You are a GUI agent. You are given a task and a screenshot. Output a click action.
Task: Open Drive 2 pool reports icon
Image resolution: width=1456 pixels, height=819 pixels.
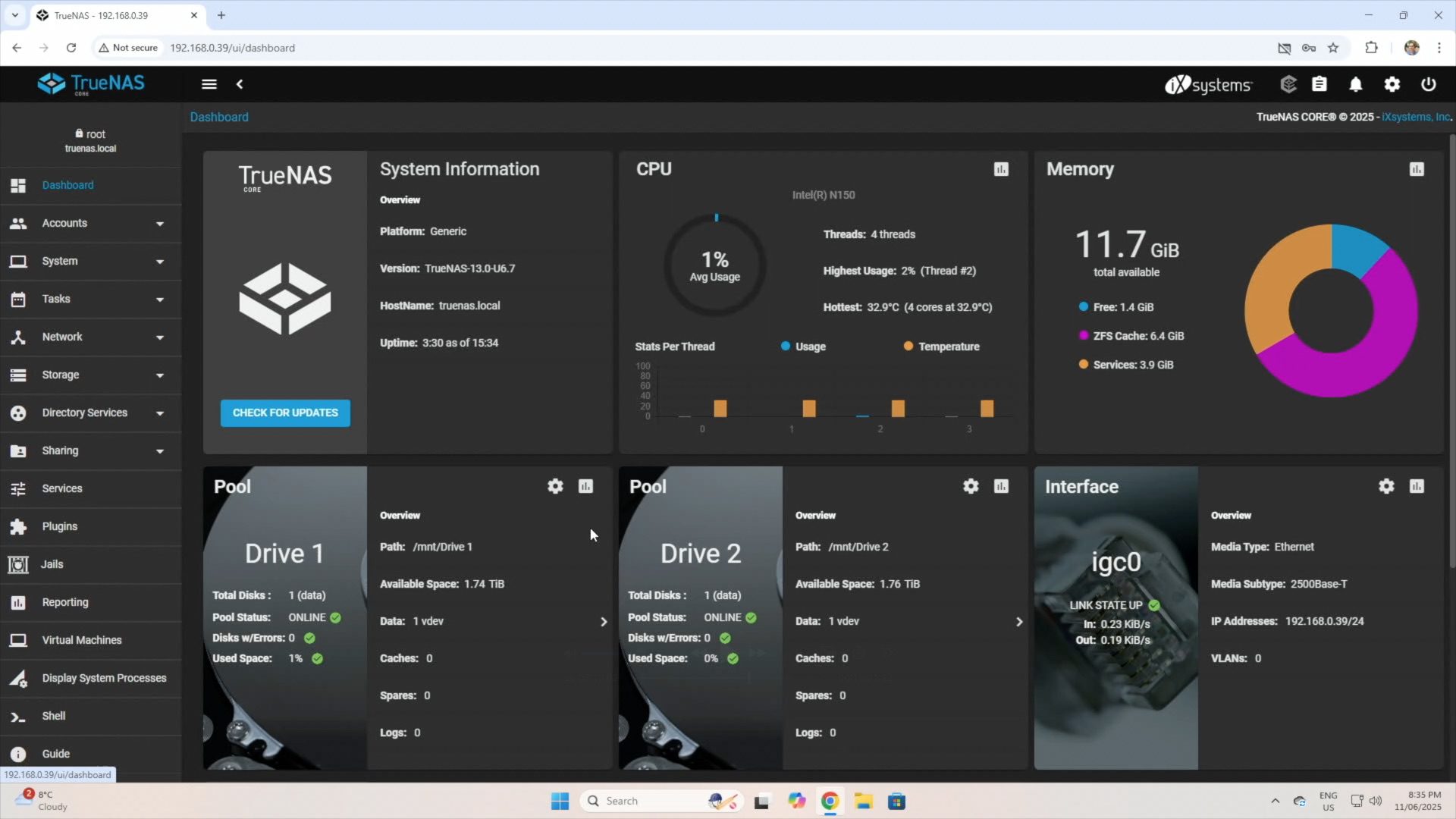pyautogui.click(x=1001, y=486)
